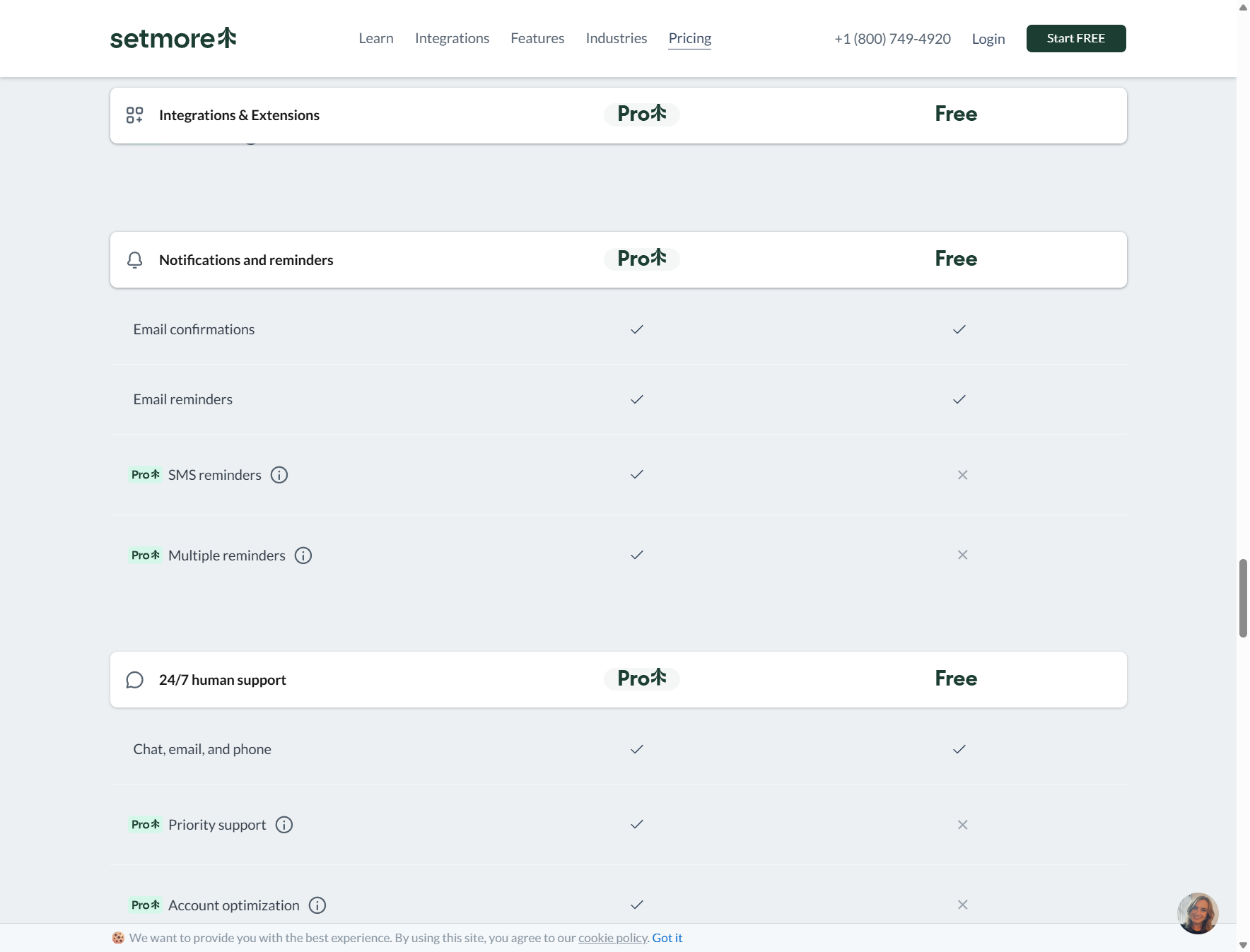Click Pro checkmark for Email confirmations
Image resolution: width=1250 pixels, height=952 pixels.
tap(637, 329)
